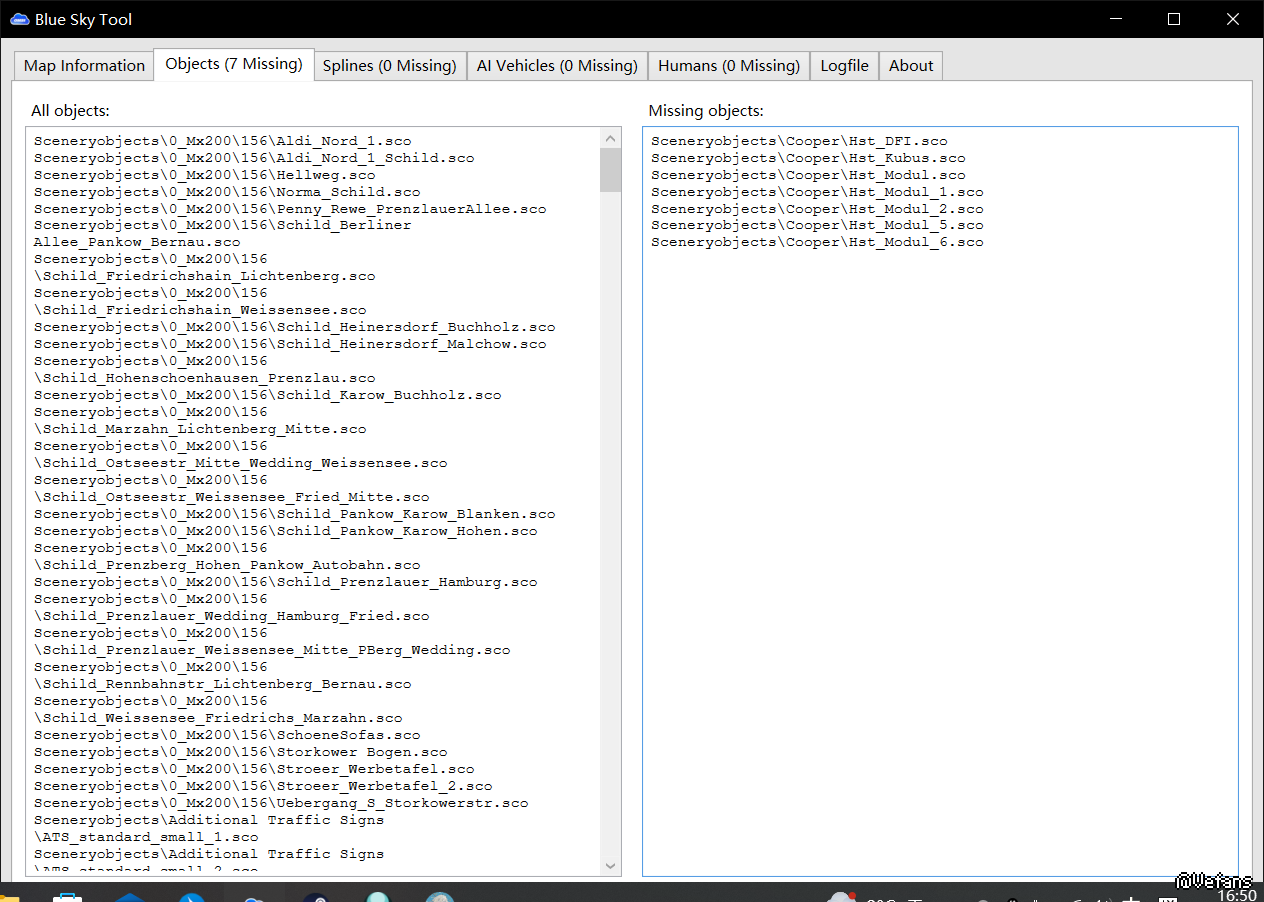Show the About tab
The image size is (1264, 902).
[911, 66]
